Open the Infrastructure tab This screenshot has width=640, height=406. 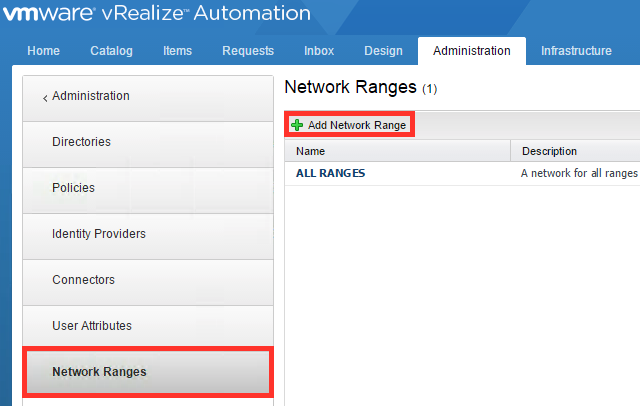pyautogui.click(x=576, y=51)
